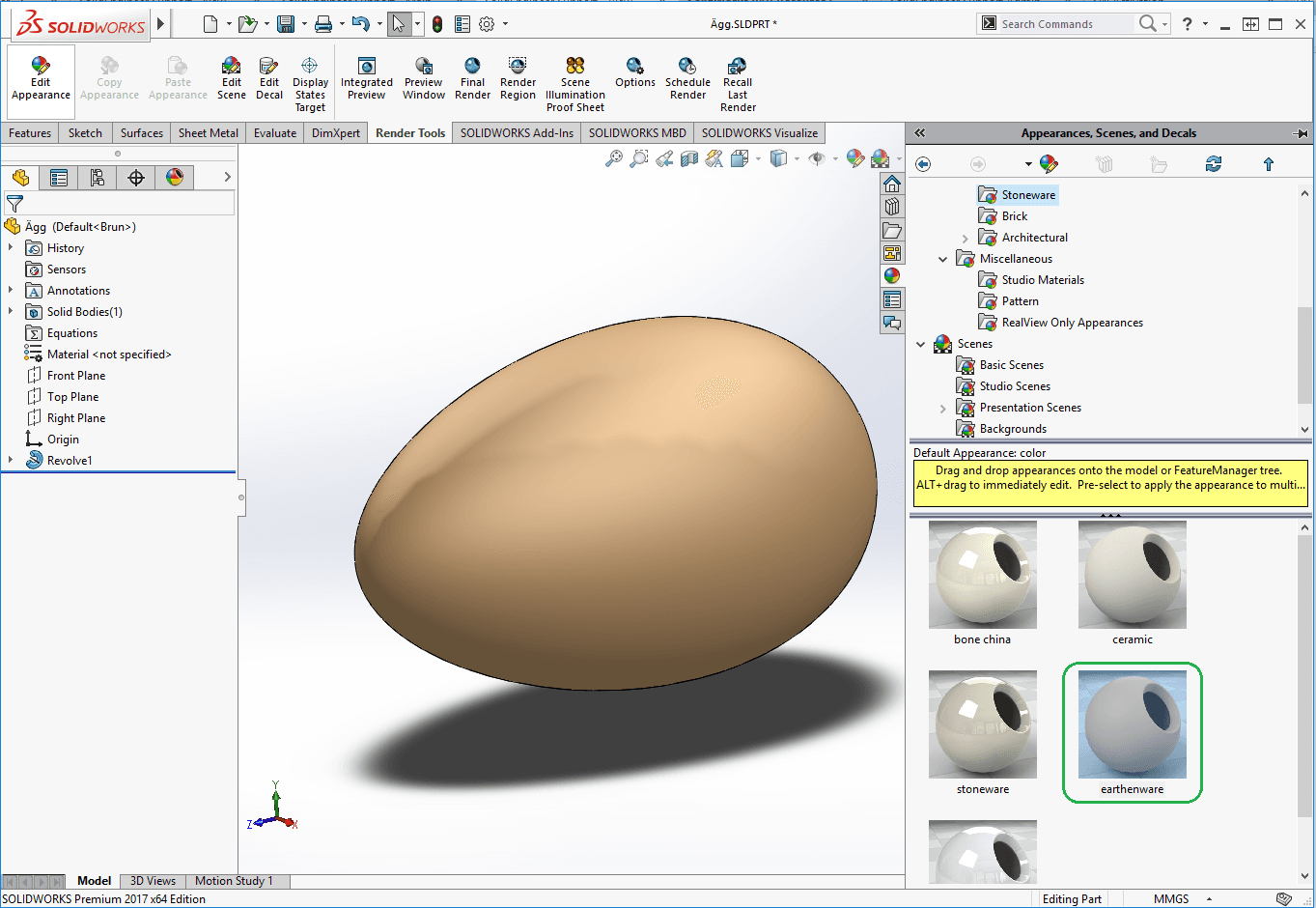Expand the Presentation Scenes folder
Image resolution: width=1316 pixels, height=908 pixels.
point(943,408)
